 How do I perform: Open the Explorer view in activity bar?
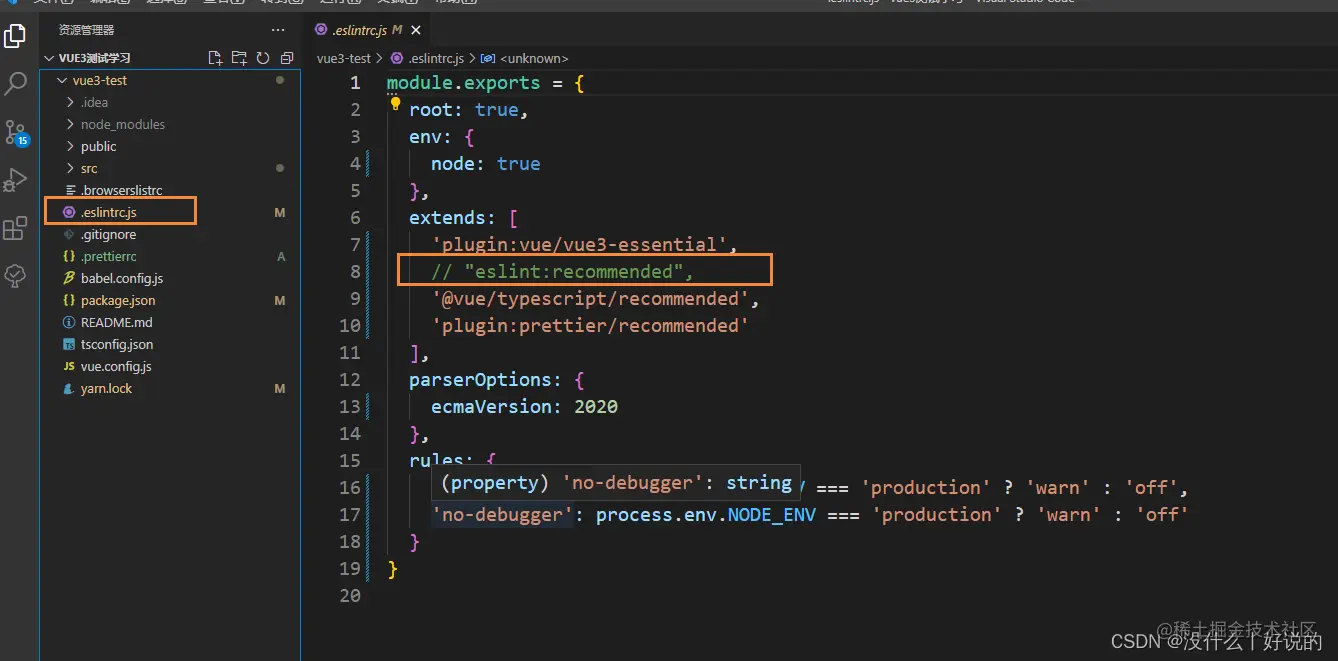(x=15, y=37)
